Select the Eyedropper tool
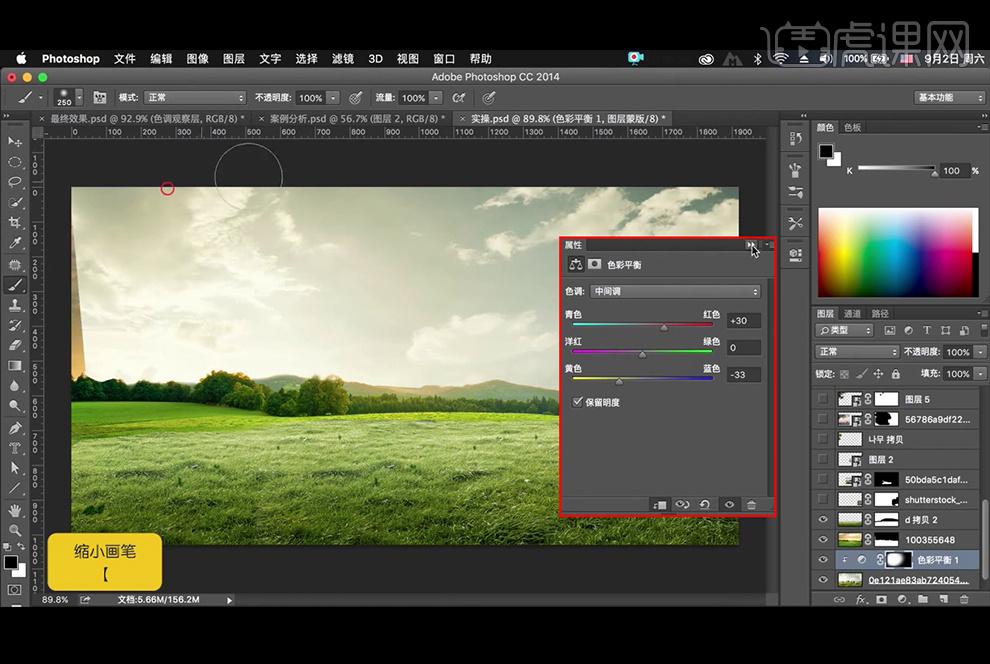Screen dimensions: 990x664 click(15, 243)
